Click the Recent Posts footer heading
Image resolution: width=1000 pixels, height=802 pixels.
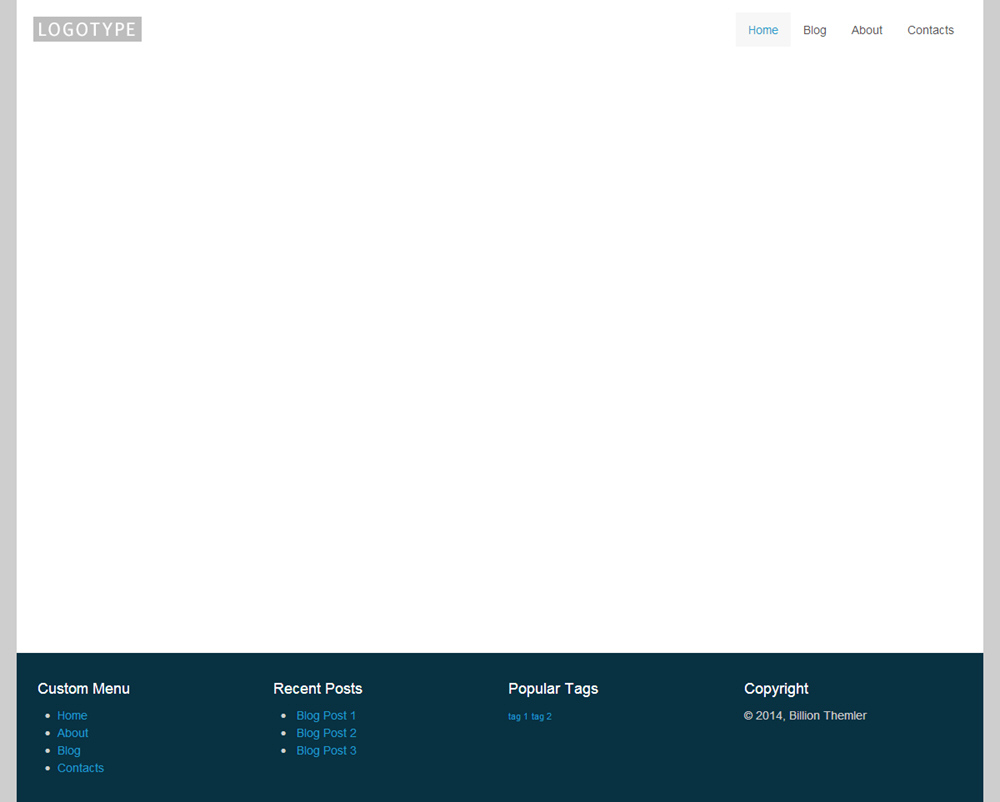pyautogui.click(x=318, y=689)
